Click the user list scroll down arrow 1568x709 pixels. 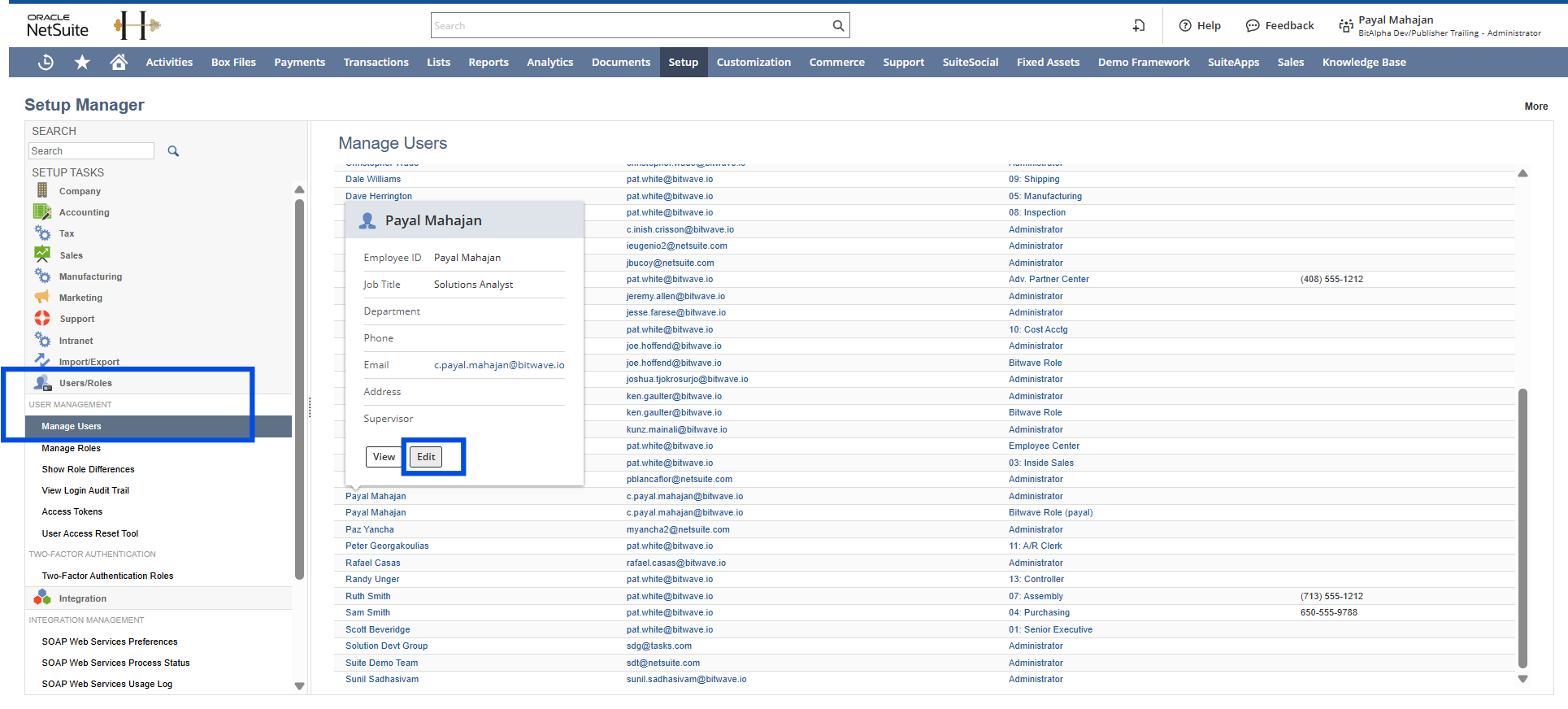coord(1522,679)
